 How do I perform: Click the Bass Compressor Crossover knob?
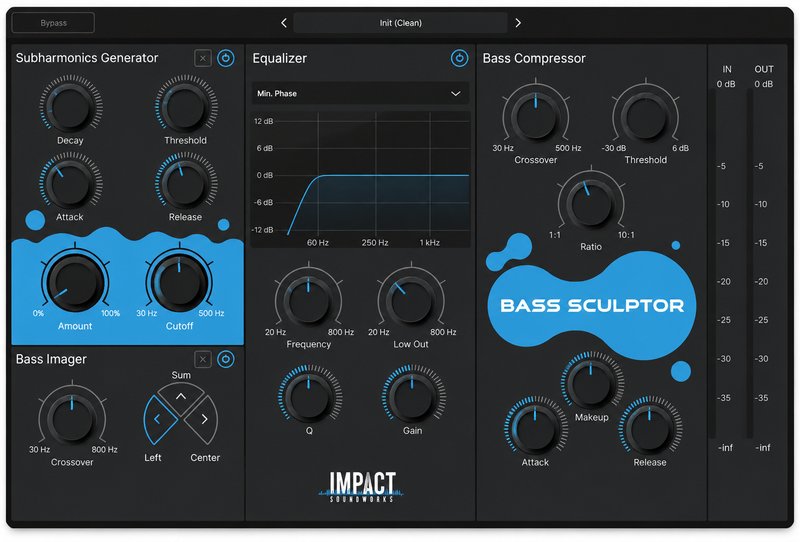tap(535, 116)
